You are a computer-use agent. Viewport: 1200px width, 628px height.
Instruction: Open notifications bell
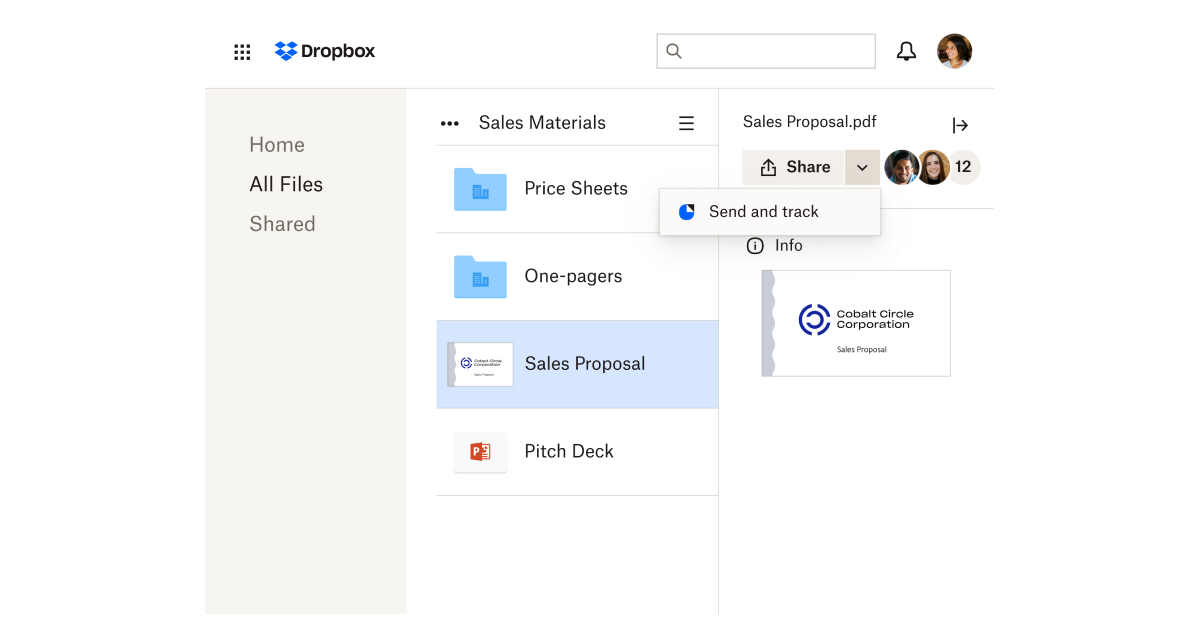906,51
